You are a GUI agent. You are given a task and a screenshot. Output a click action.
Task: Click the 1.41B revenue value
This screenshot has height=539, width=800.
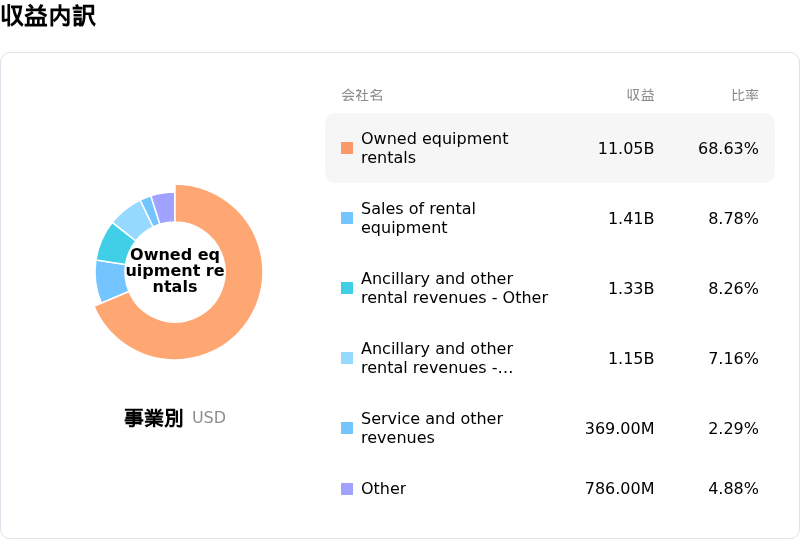coord(631,218)
